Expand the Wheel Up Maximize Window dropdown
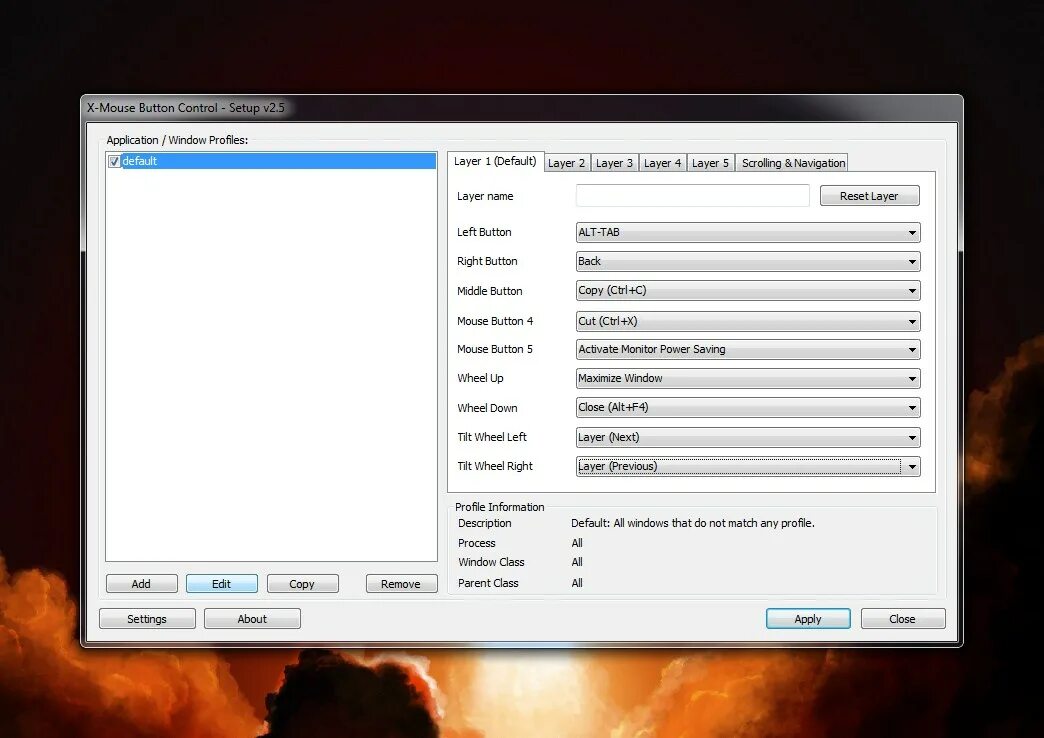1044x738 pixels. [x=748, y=378]
